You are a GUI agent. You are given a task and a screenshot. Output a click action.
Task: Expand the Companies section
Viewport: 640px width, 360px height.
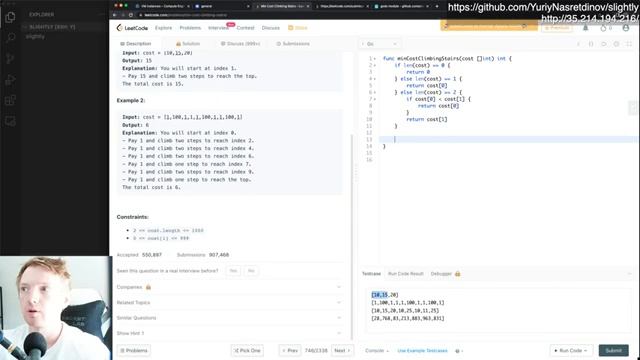point(229,287)
